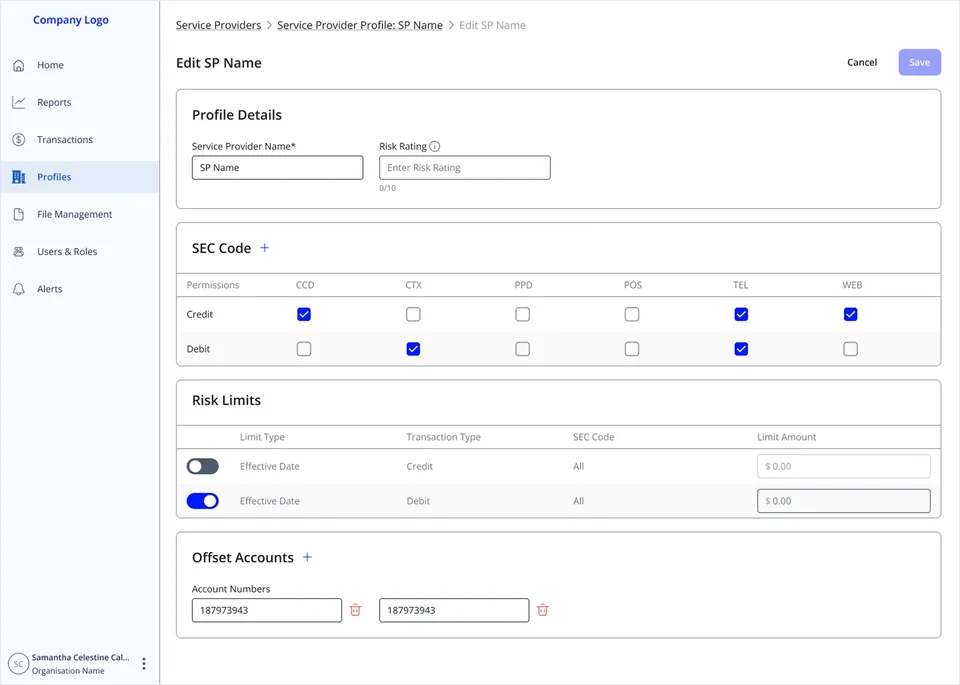
Task: Click the Home house icon in sidebar
Action: [x=19, y=66]
